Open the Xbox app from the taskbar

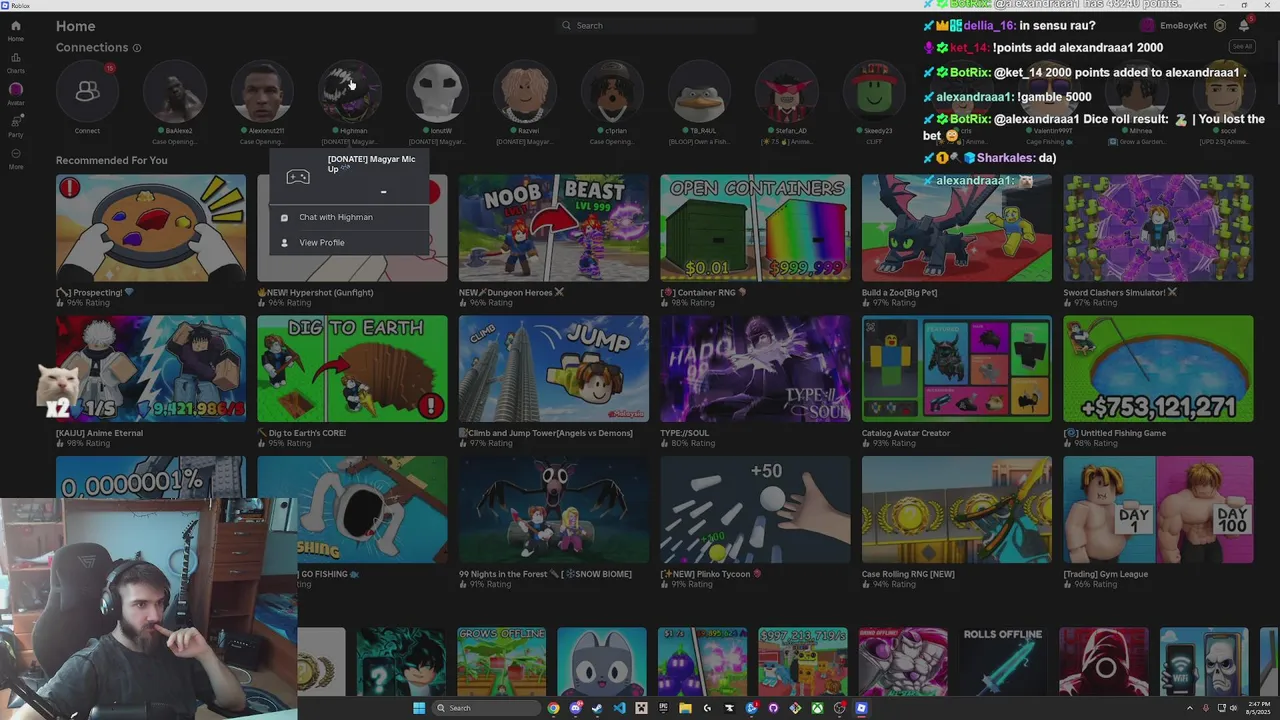817,708
